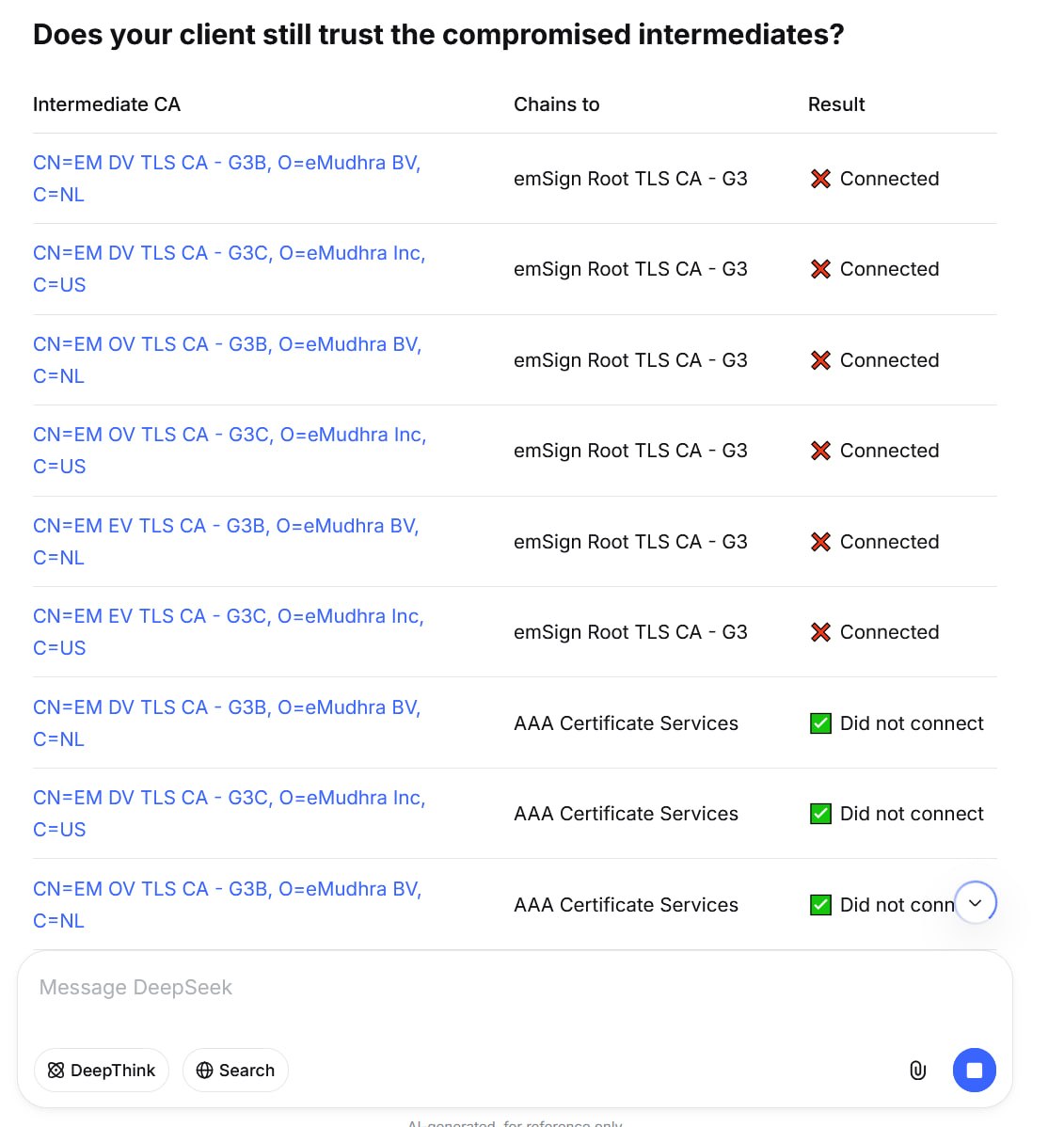Toggle the DeepThink mode button

click(102, 1071)
